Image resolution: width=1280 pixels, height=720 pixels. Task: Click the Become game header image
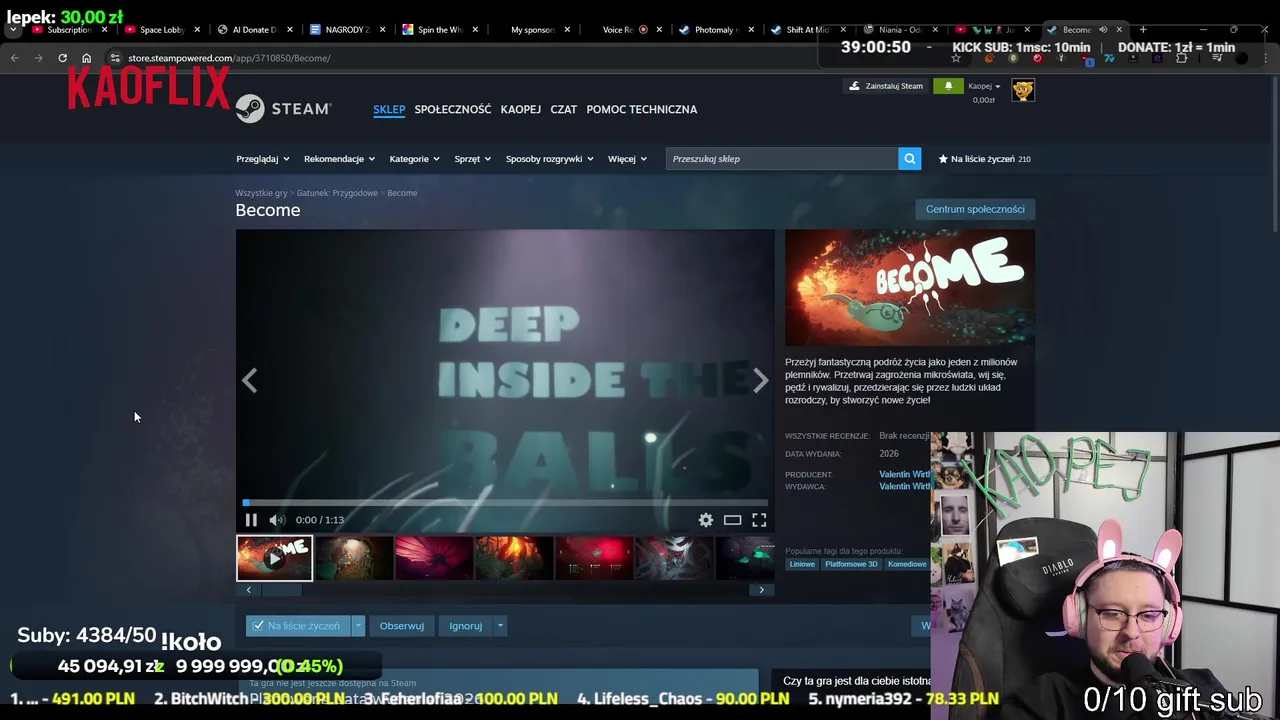click(x=910, y=288)
